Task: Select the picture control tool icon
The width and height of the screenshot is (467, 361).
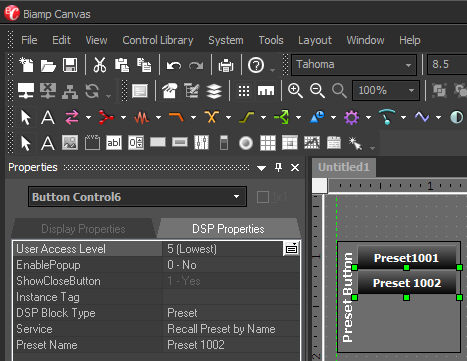Action: [70, 143]
